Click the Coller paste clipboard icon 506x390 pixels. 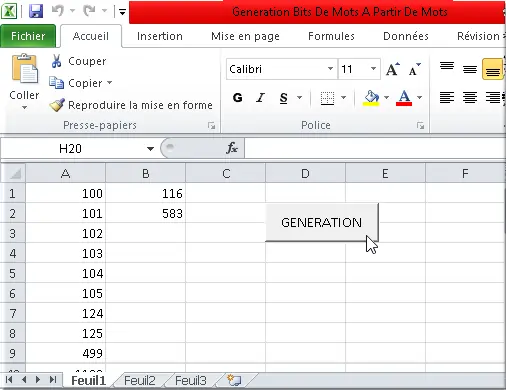[x=25, y=69]
